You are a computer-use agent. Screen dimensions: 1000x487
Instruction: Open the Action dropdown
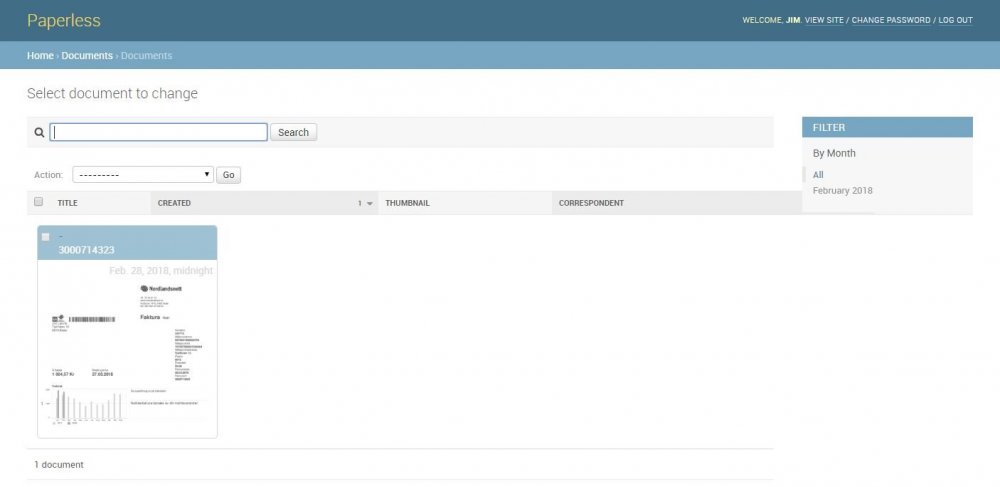[x=143, y=175]
